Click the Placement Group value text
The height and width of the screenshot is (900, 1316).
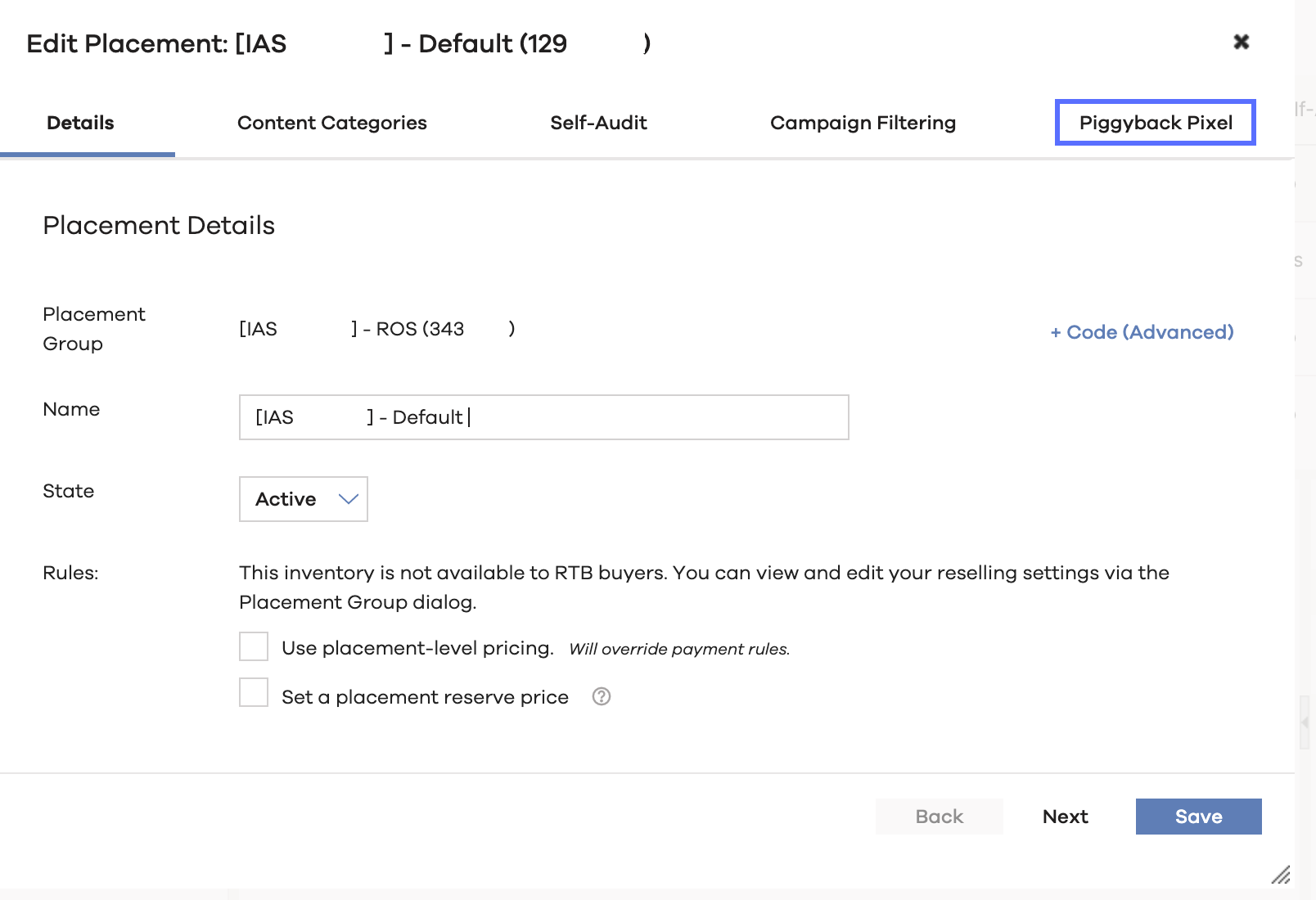[x=377, y=329]
